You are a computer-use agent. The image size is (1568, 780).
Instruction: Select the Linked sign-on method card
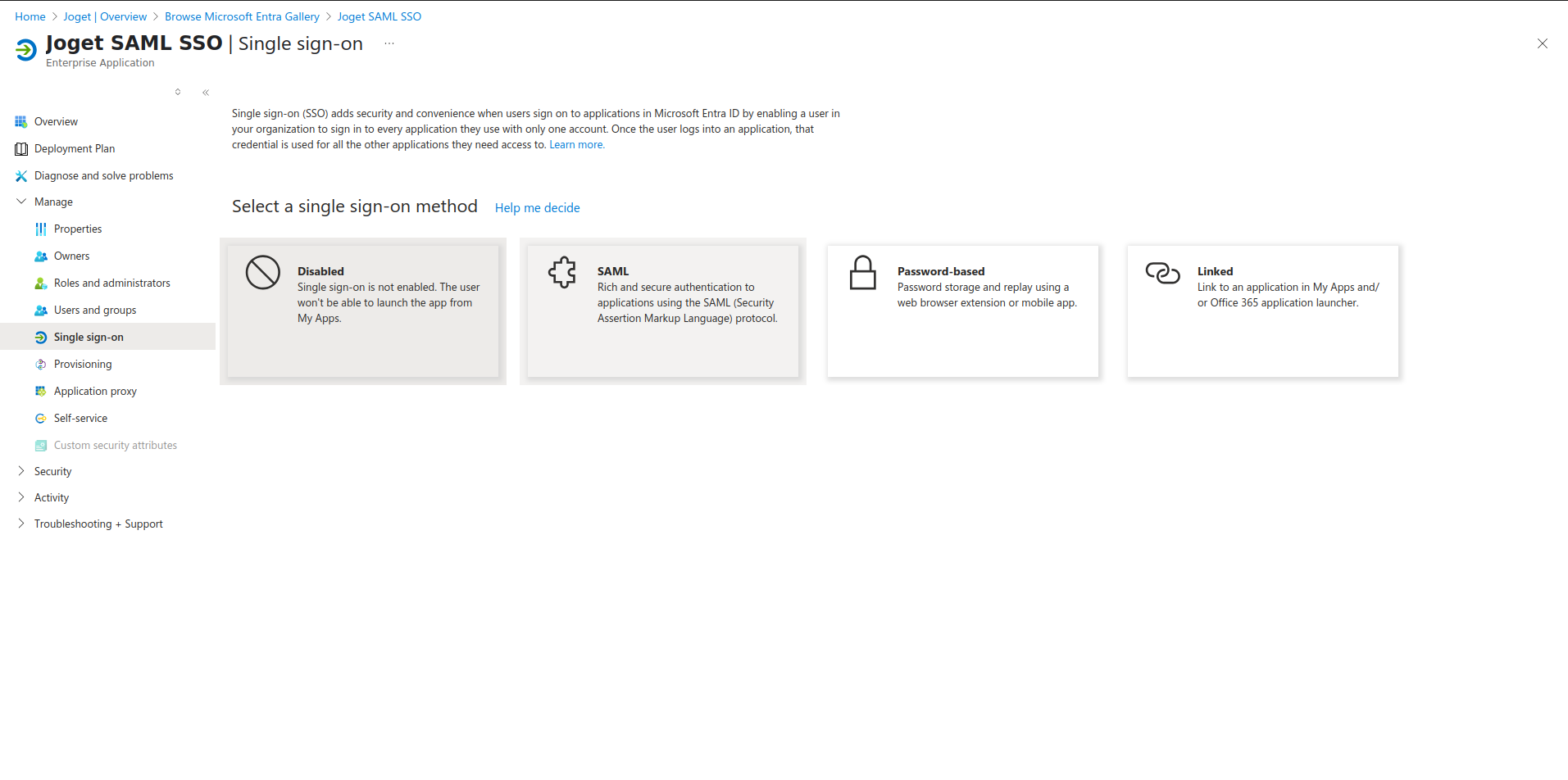1263,311
